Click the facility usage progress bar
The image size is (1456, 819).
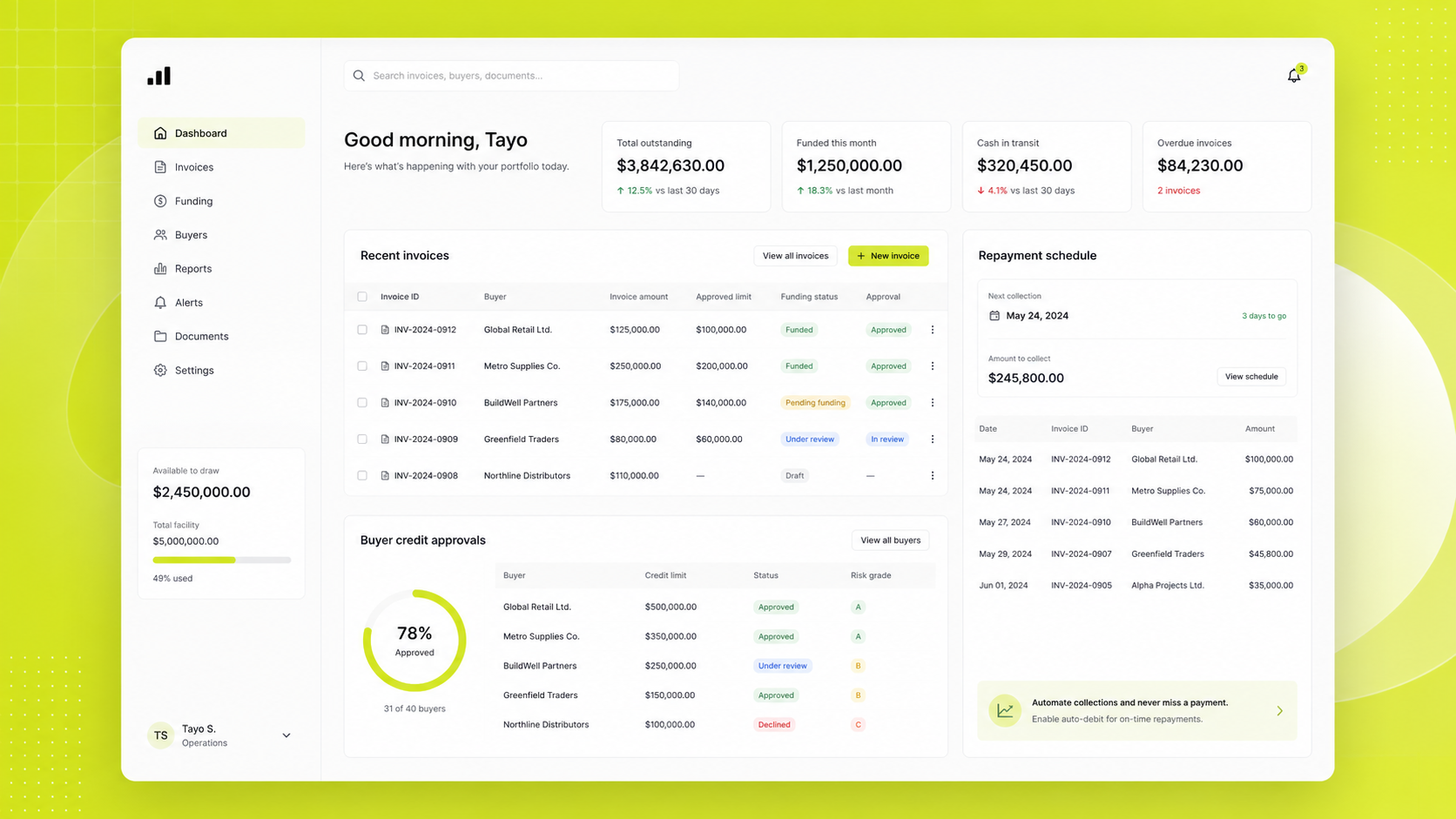coord(222,560)
